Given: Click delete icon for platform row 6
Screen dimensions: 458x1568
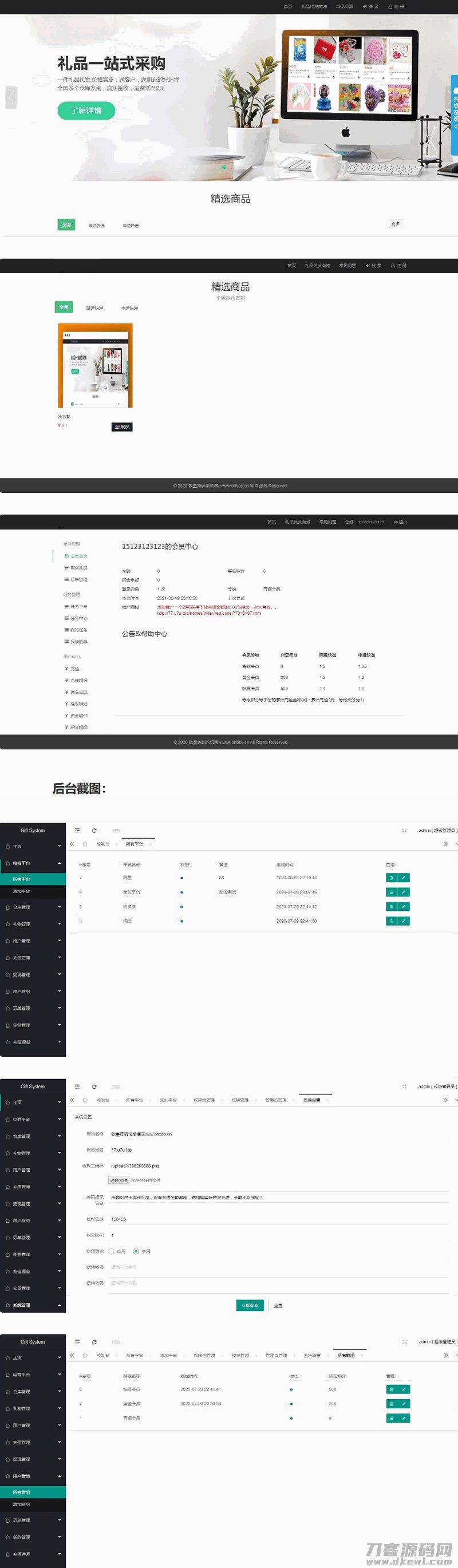Looking at the screenshot, I should (x=392, y=892).
